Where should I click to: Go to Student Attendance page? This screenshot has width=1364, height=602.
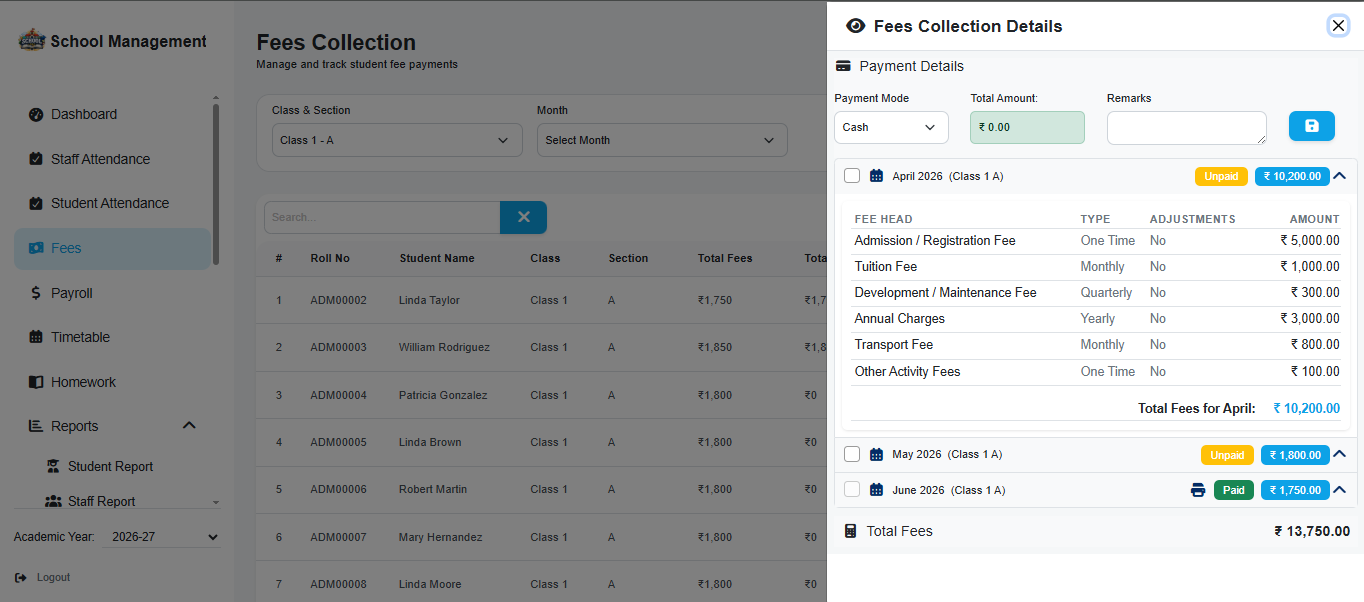coord(112,203)
